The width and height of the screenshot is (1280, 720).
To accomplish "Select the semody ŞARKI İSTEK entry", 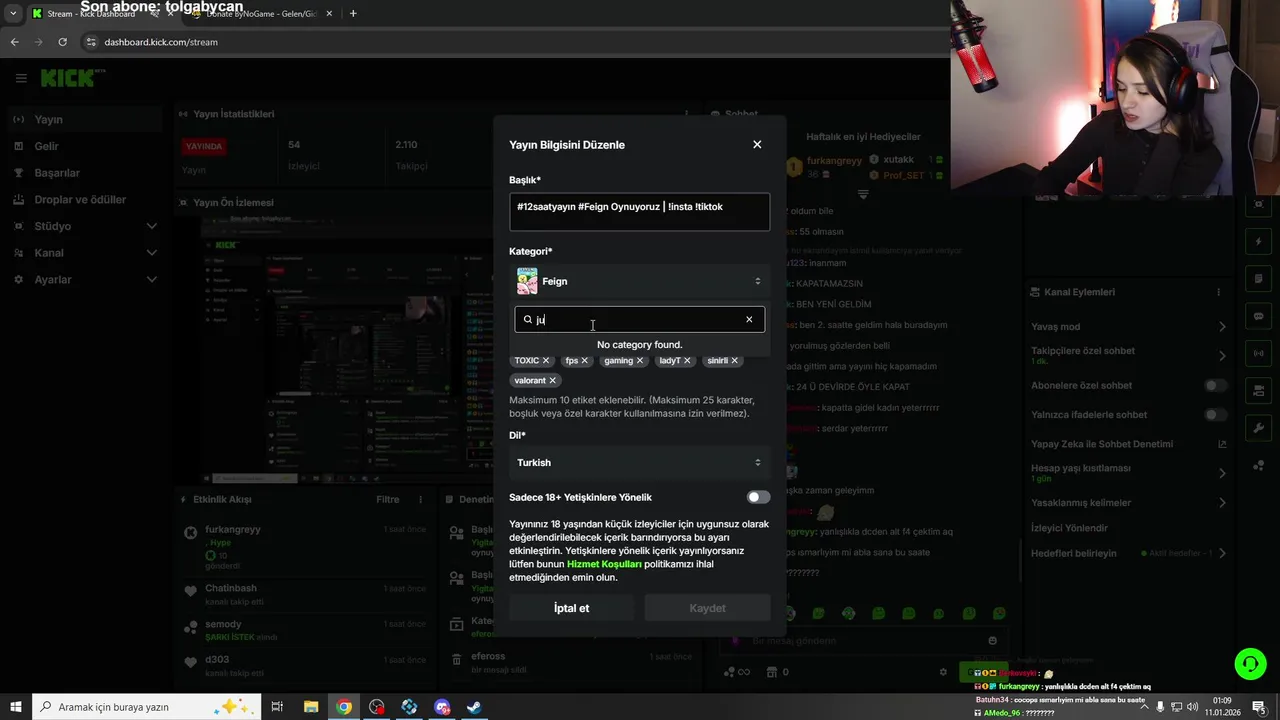I will pos(306,630).
